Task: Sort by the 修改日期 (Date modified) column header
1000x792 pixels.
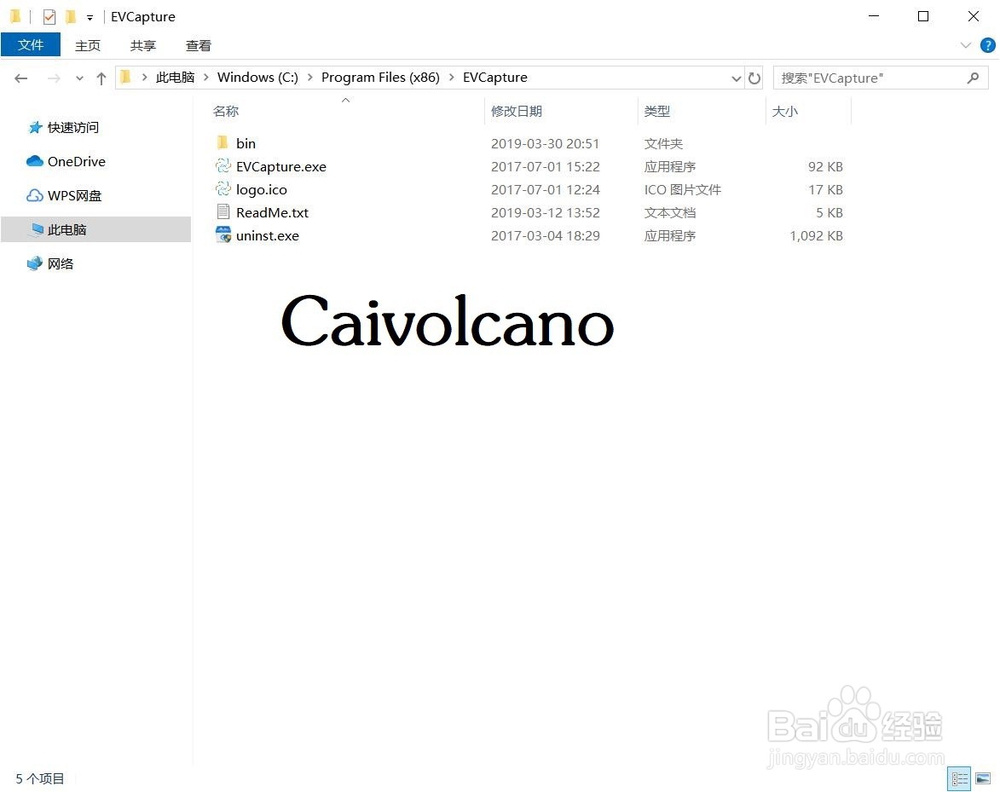Action: coord(517,111)
